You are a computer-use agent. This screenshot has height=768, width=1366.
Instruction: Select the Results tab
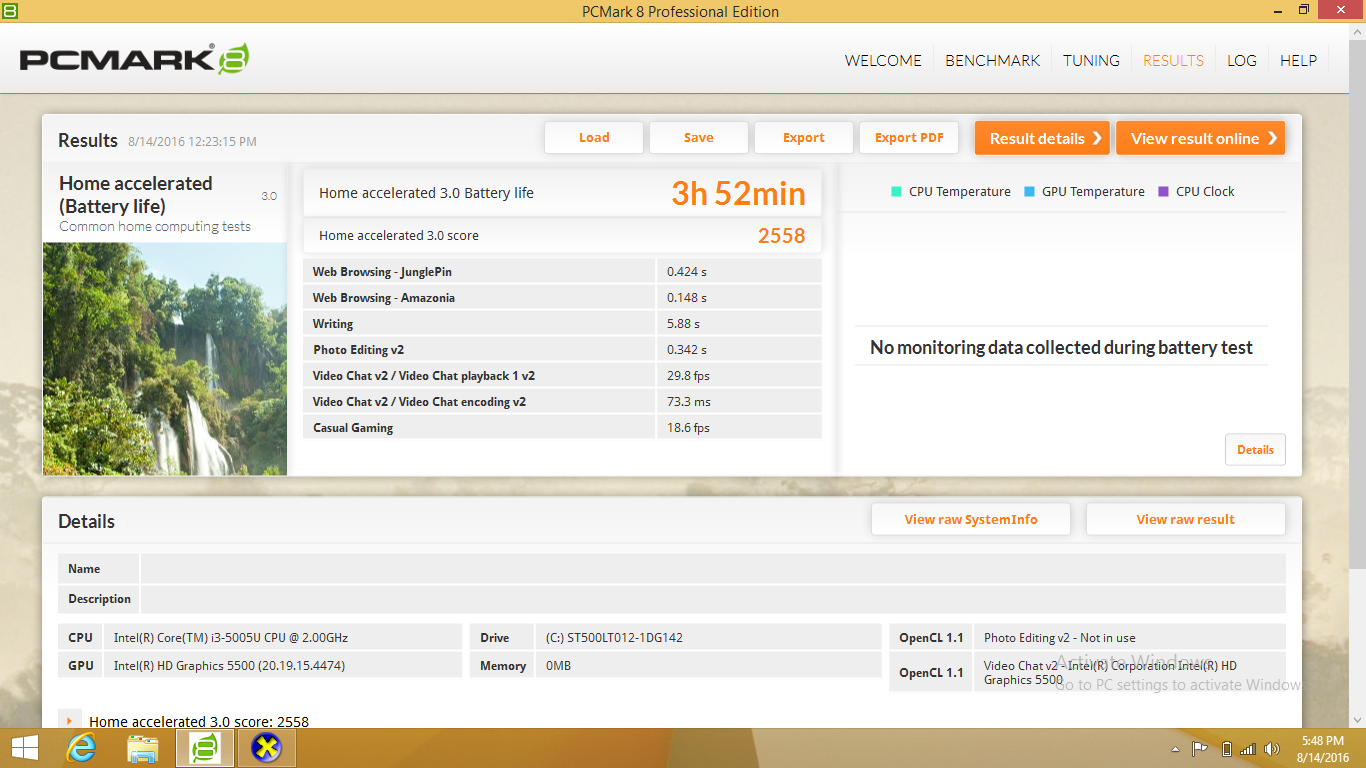[x=1173, y=60]
